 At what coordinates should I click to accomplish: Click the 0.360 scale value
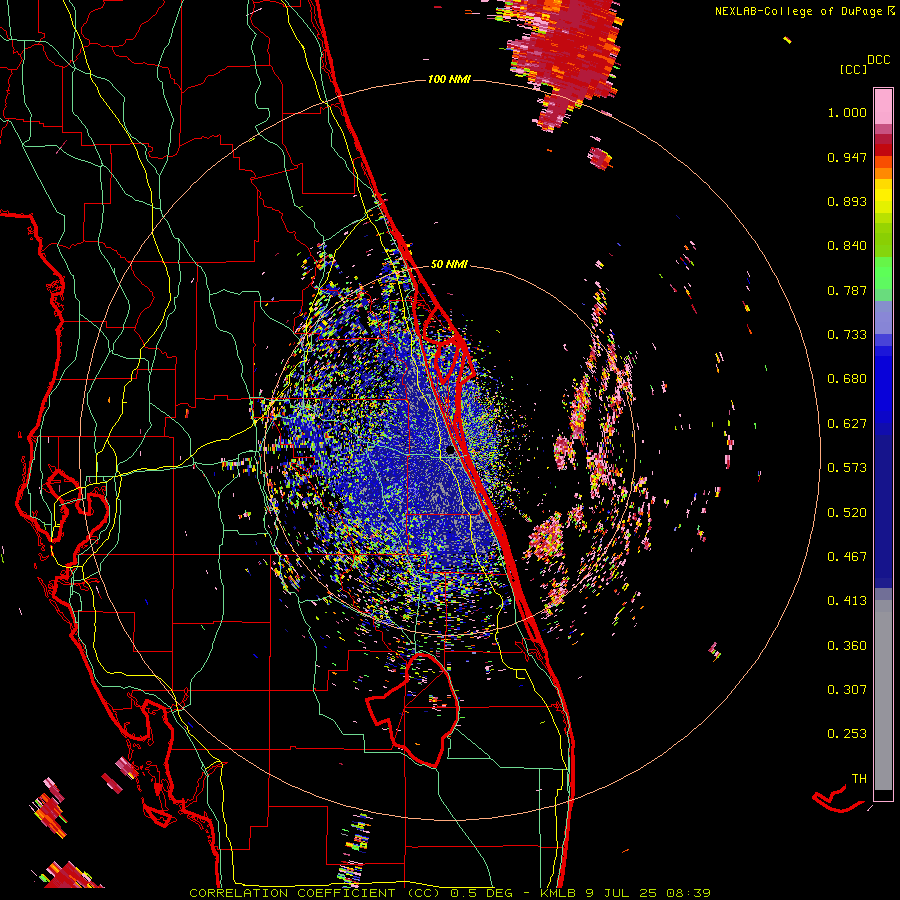pyautogui.click(x=847, y=646)
